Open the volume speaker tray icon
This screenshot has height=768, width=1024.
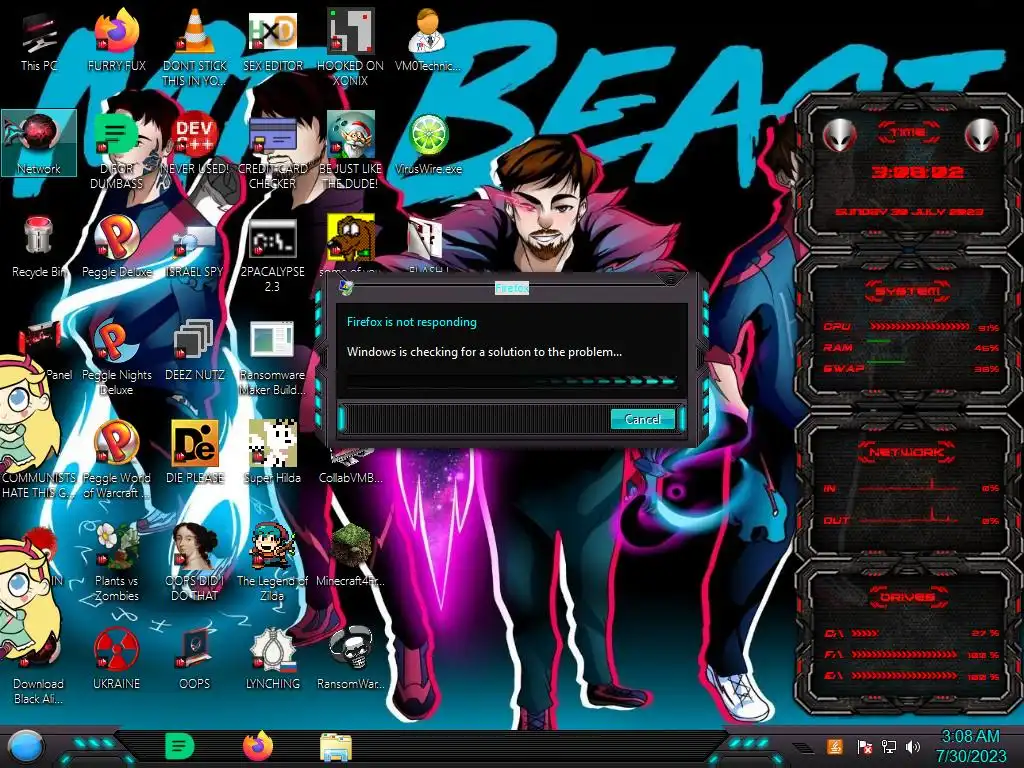(x=912, y=746)
